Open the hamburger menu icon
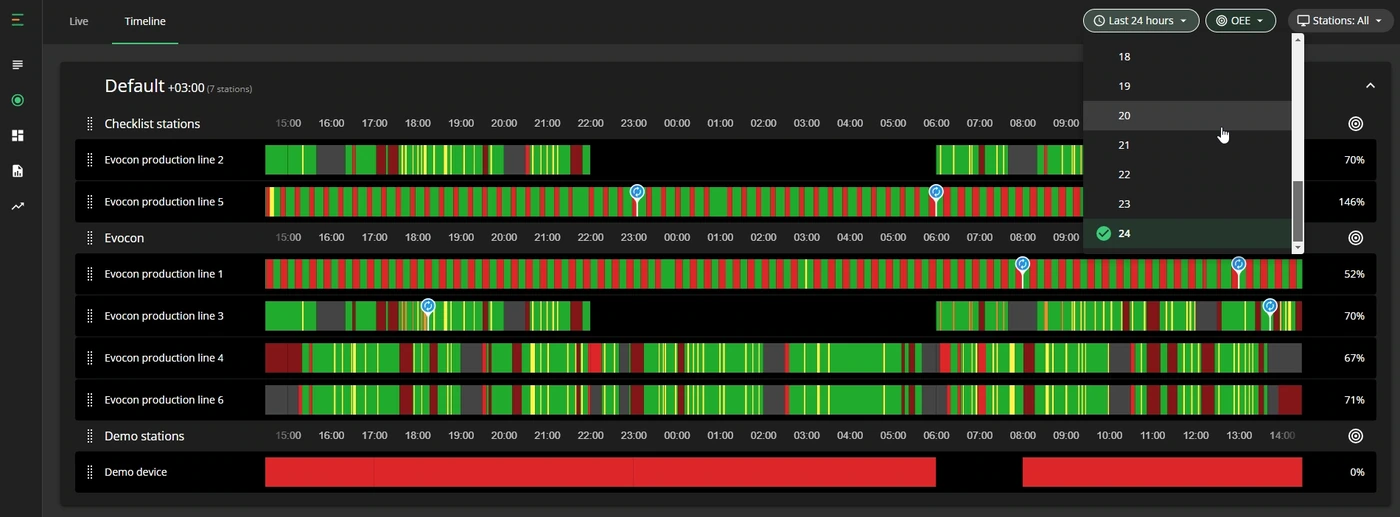1400x517 pixels. tap(17, 20)
